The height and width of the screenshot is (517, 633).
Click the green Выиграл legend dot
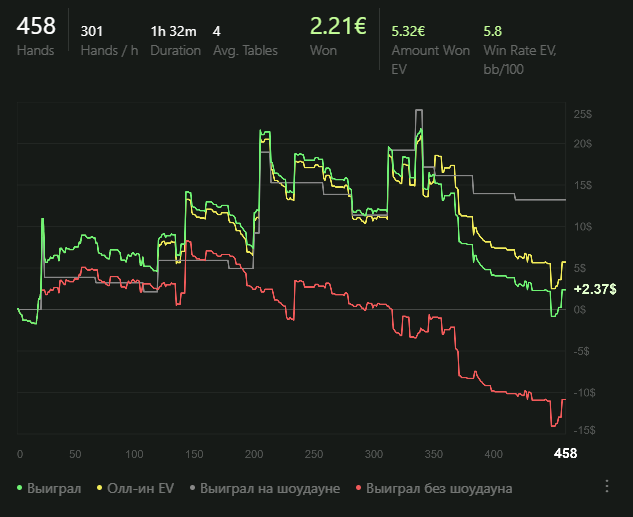tap(19, 488)
